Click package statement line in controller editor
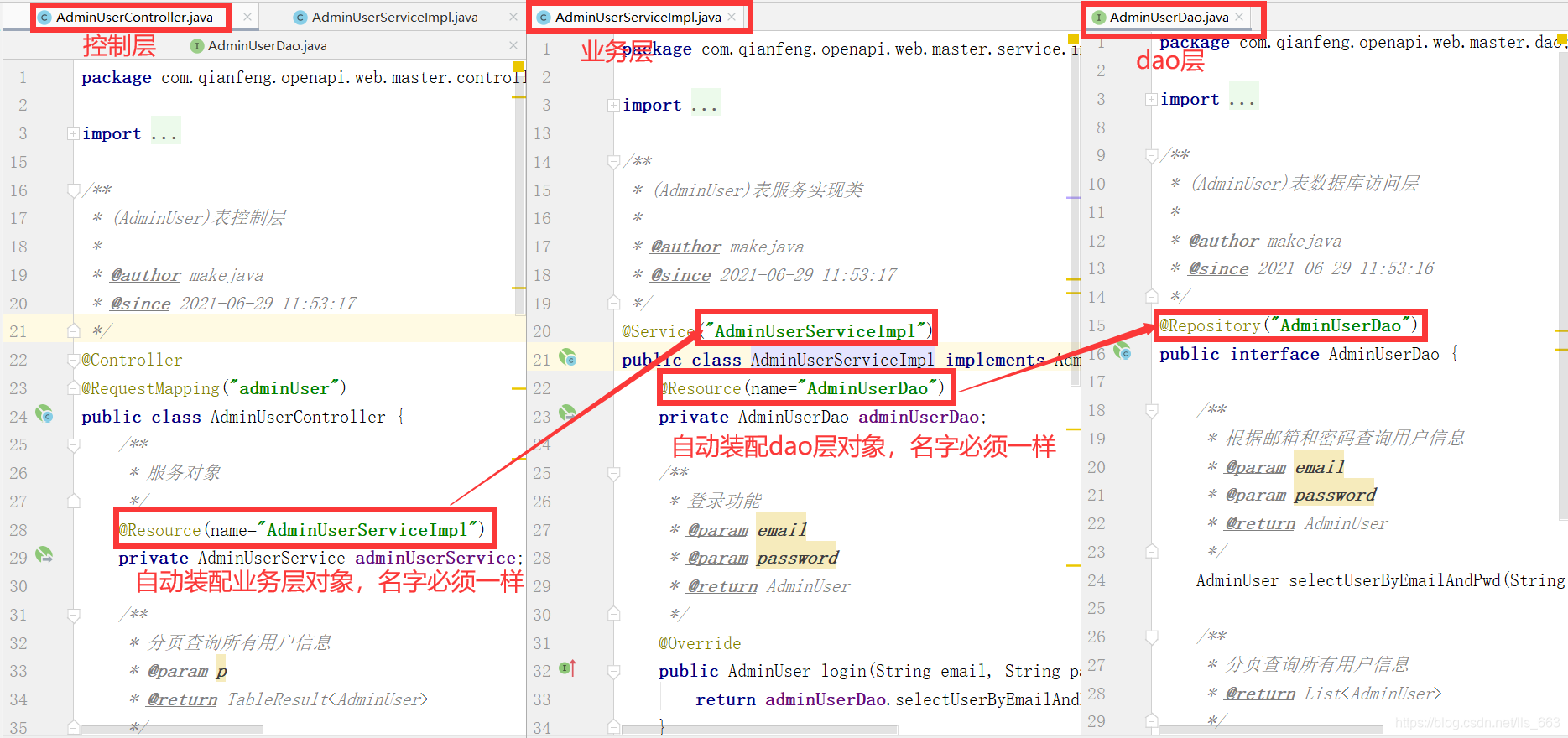 pos(303,77)
